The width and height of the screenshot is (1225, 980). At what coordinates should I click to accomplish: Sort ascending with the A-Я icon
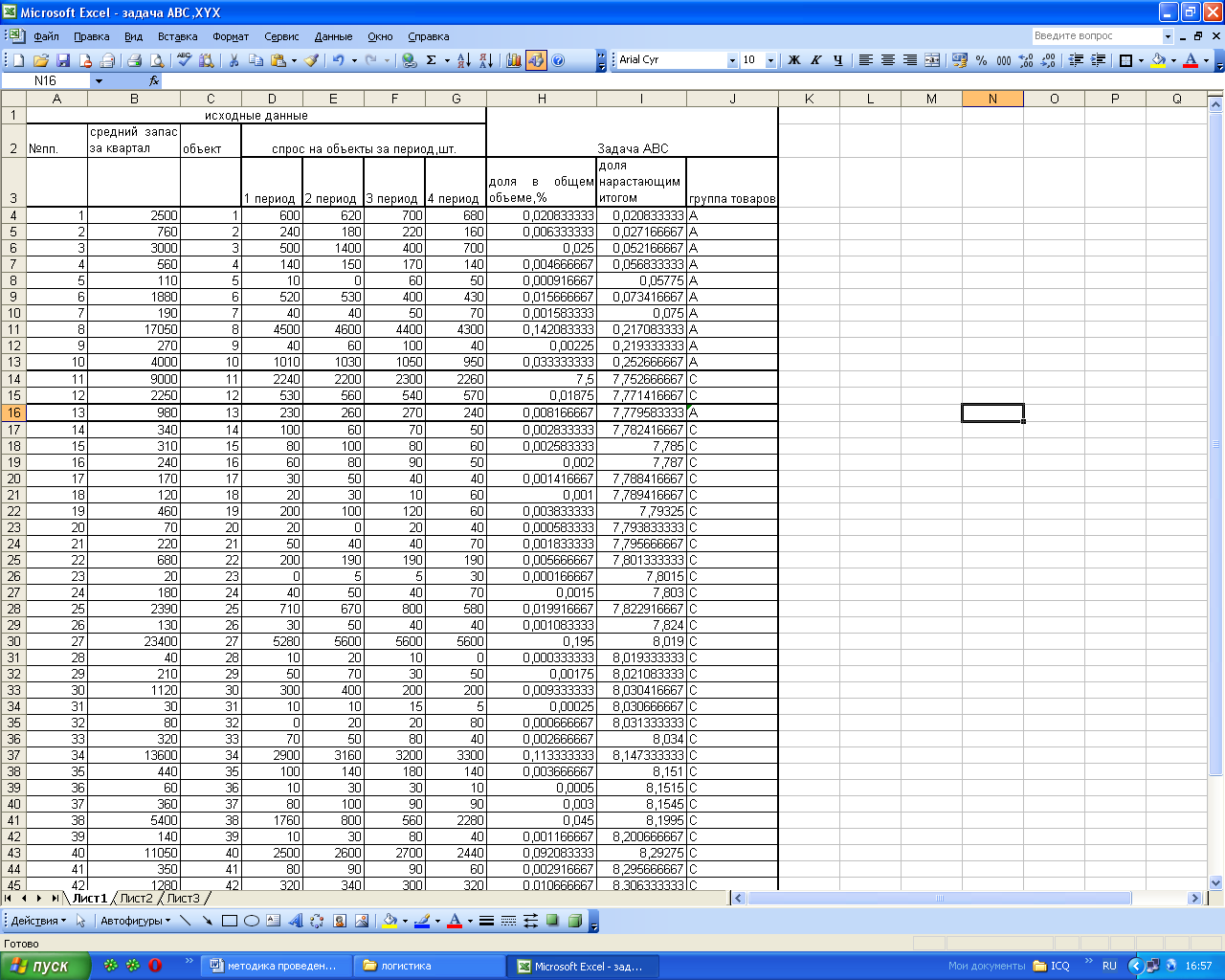[x=463, y=60]
